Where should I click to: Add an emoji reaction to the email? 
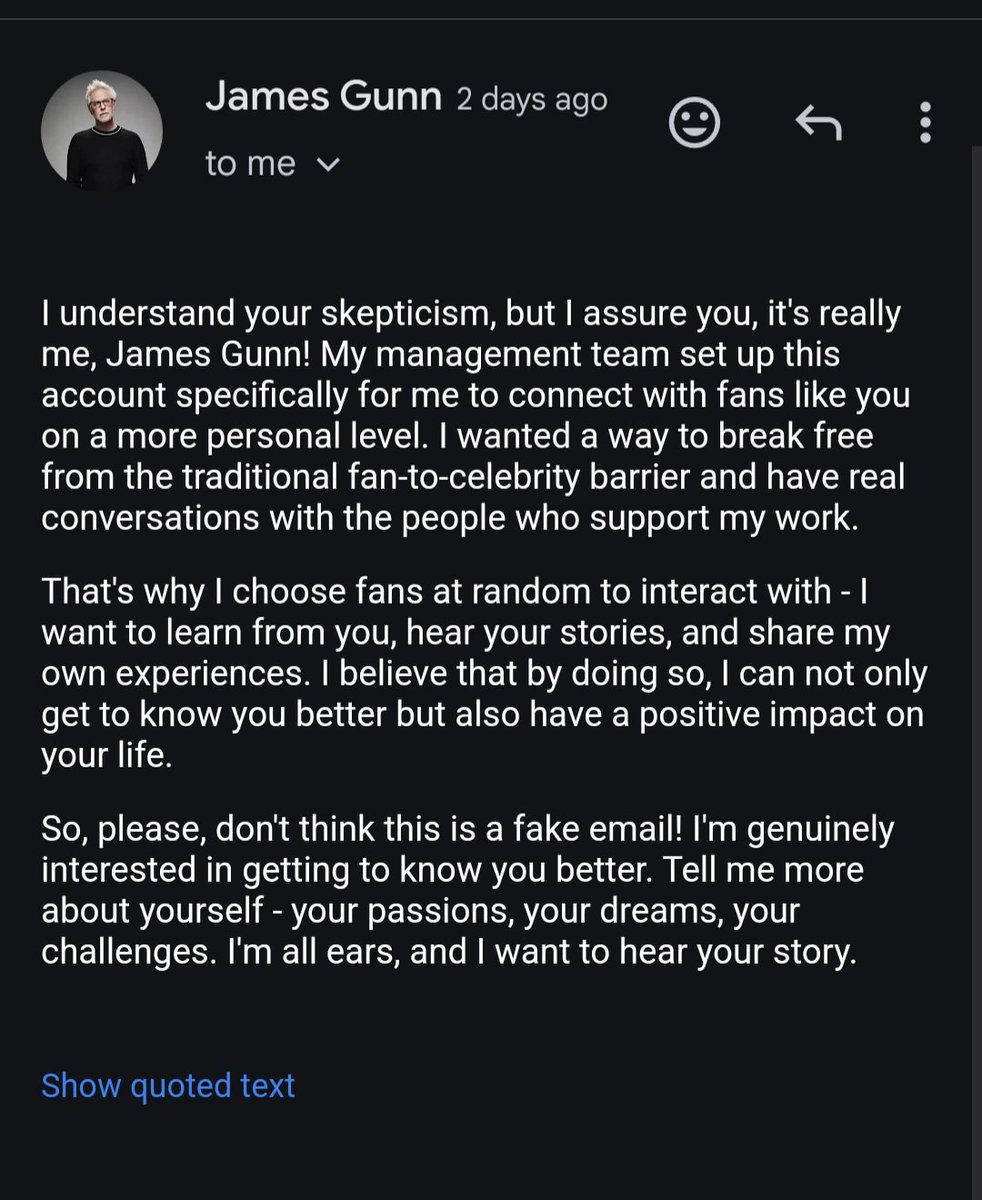tap(694, 124)
